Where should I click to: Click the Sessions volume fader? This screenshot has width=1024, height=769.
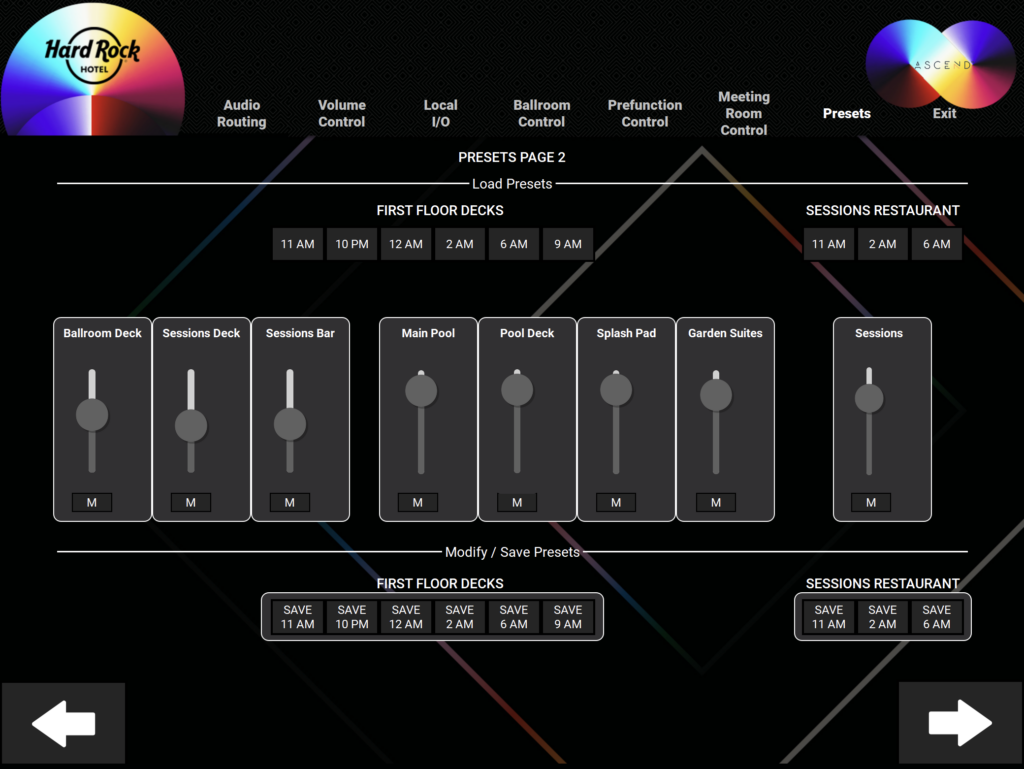click(868, 400)
